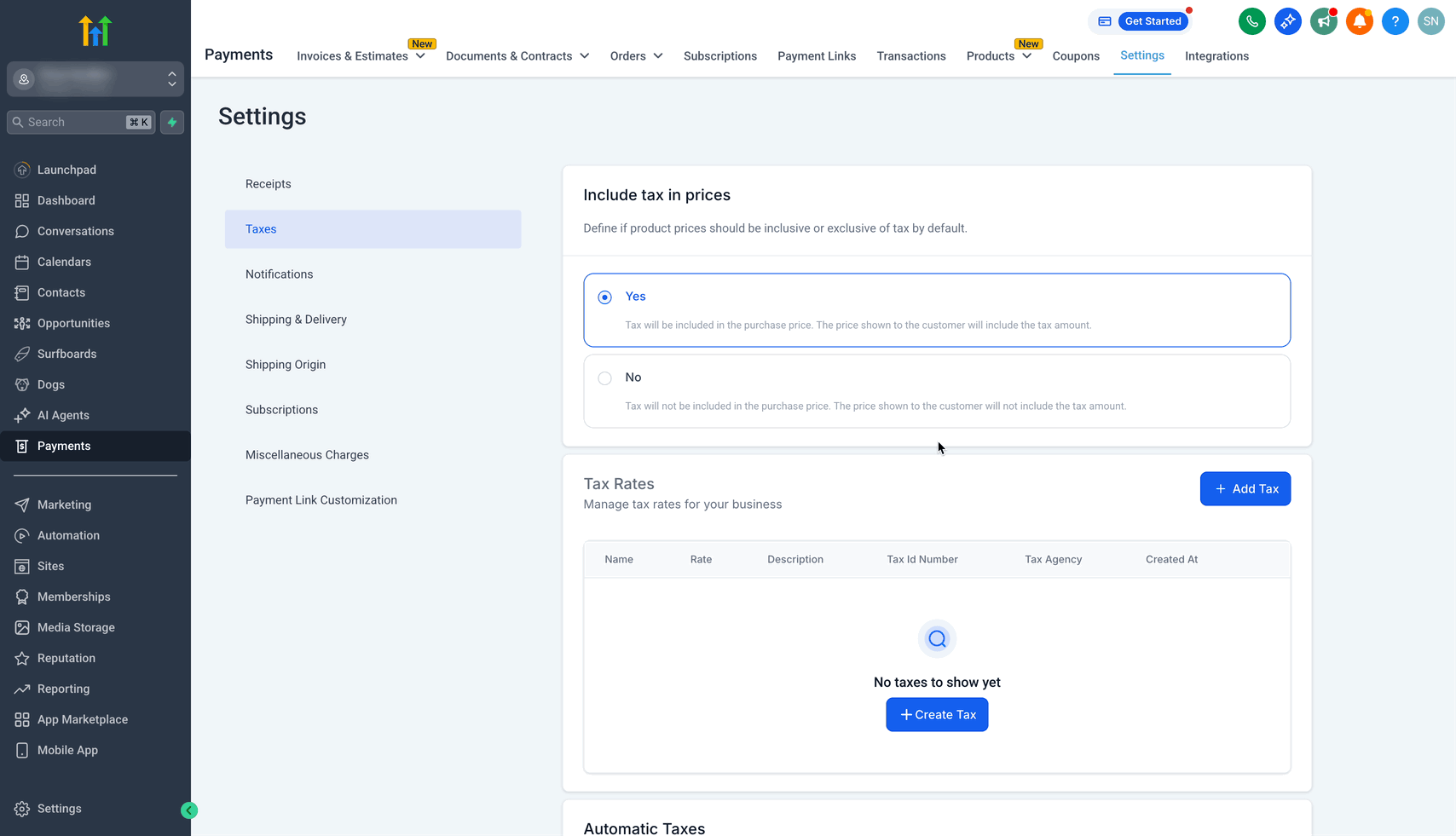
Task: Open Payments in the sidebar
Action: (95, 446)
